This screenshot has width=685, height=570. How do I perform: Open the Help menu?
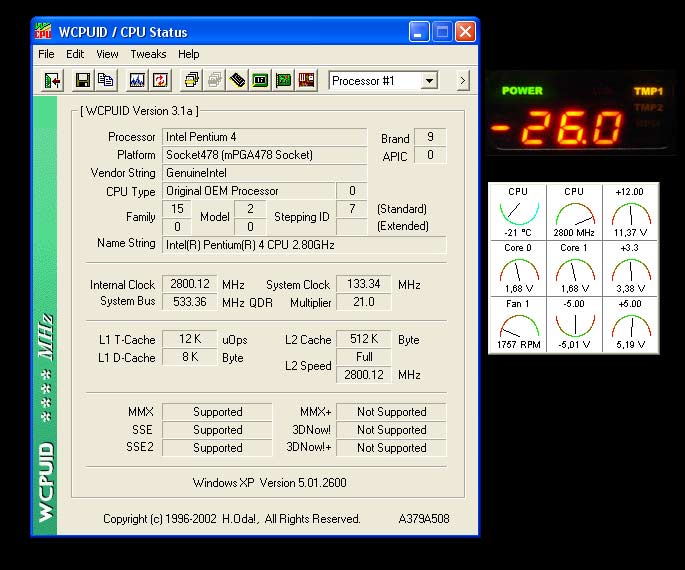pos(189,54)
